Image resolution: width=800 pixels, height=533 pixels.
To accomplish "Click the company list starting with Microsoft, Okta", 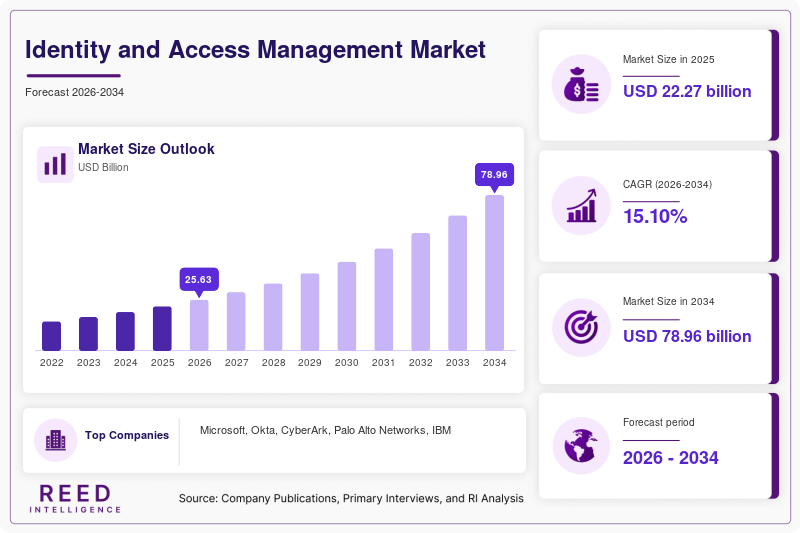I will pos(326,430).
